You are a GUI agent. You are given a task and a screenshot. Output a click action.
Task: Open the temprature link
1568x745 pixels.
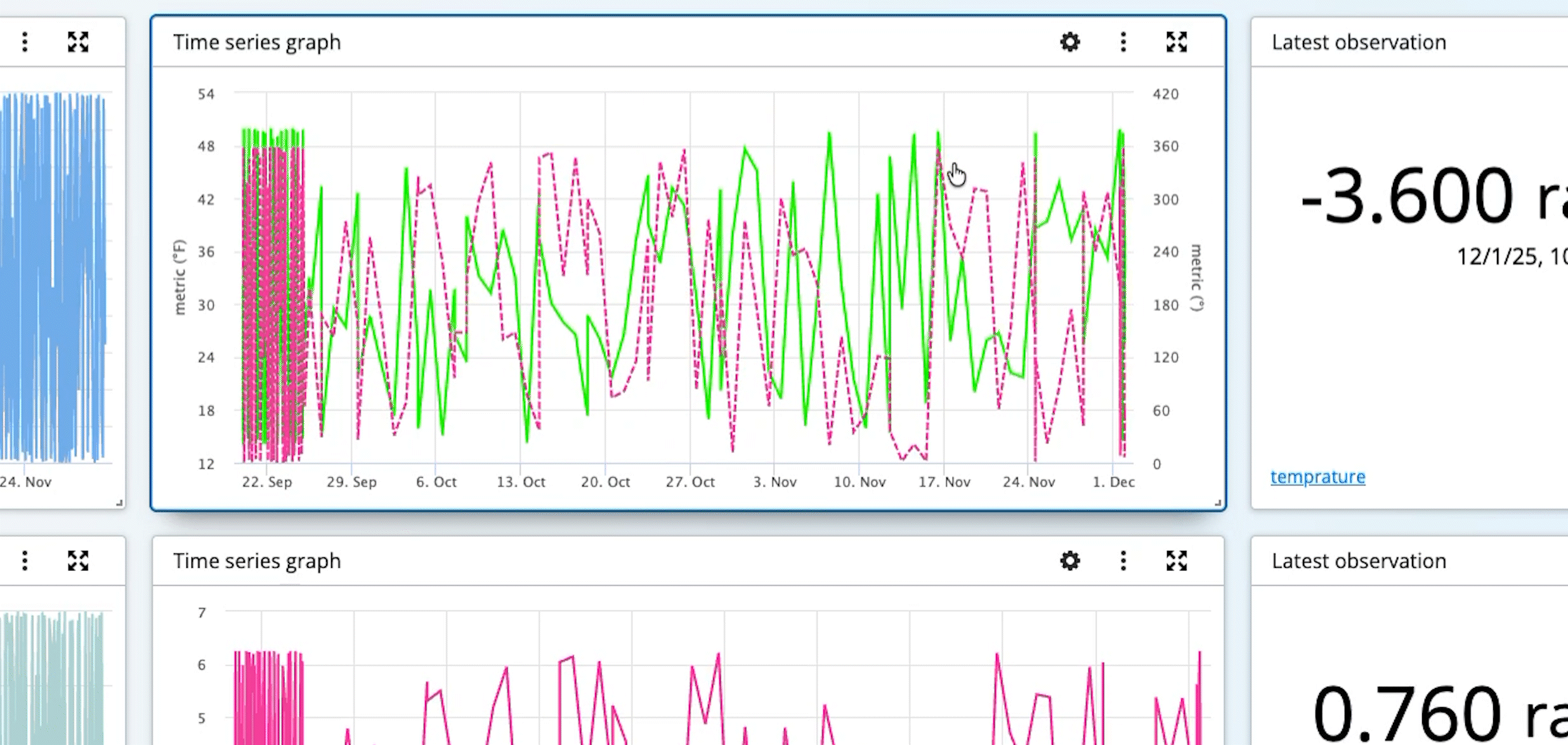coord(1317,477)
